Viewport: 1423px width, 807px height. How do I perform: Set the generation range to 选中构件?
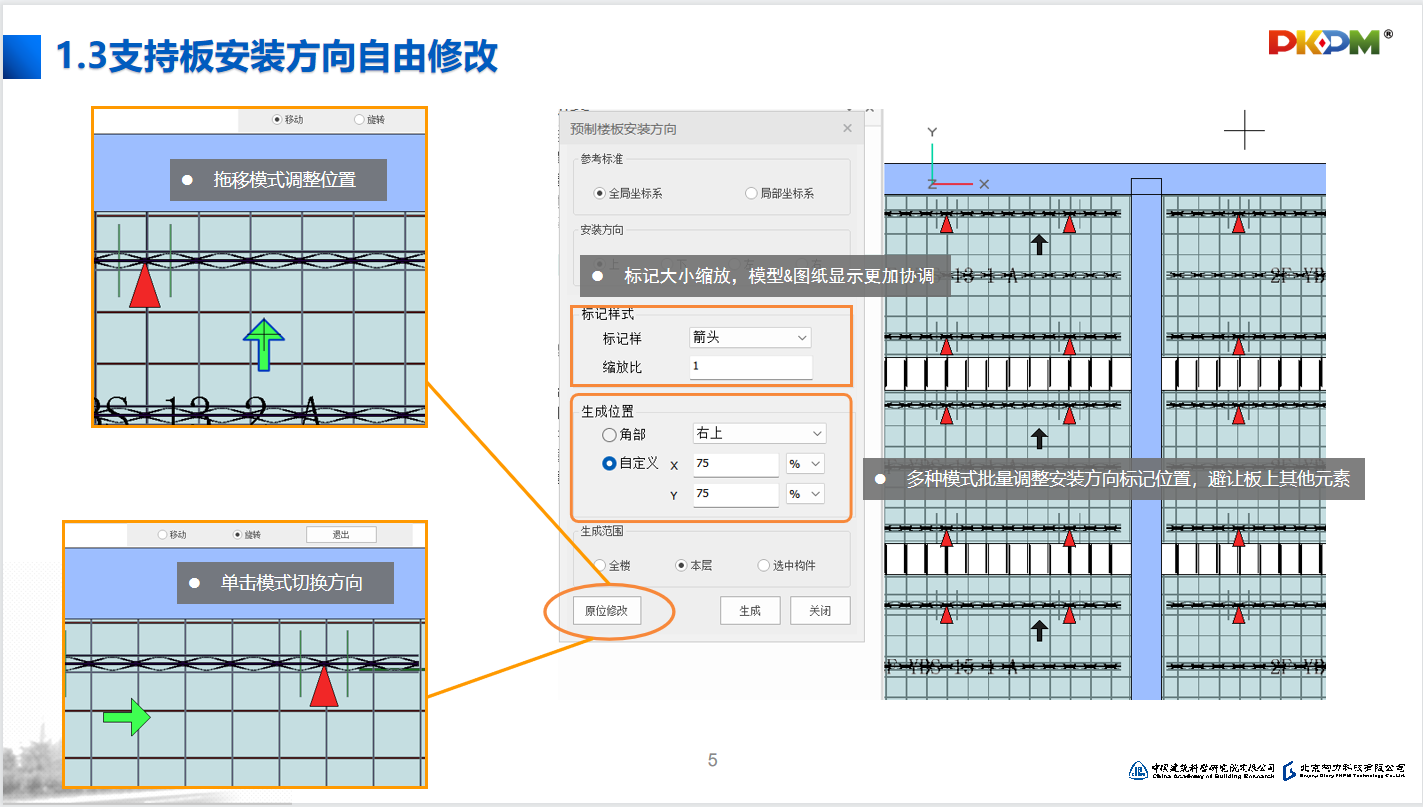tap(763, 565)
